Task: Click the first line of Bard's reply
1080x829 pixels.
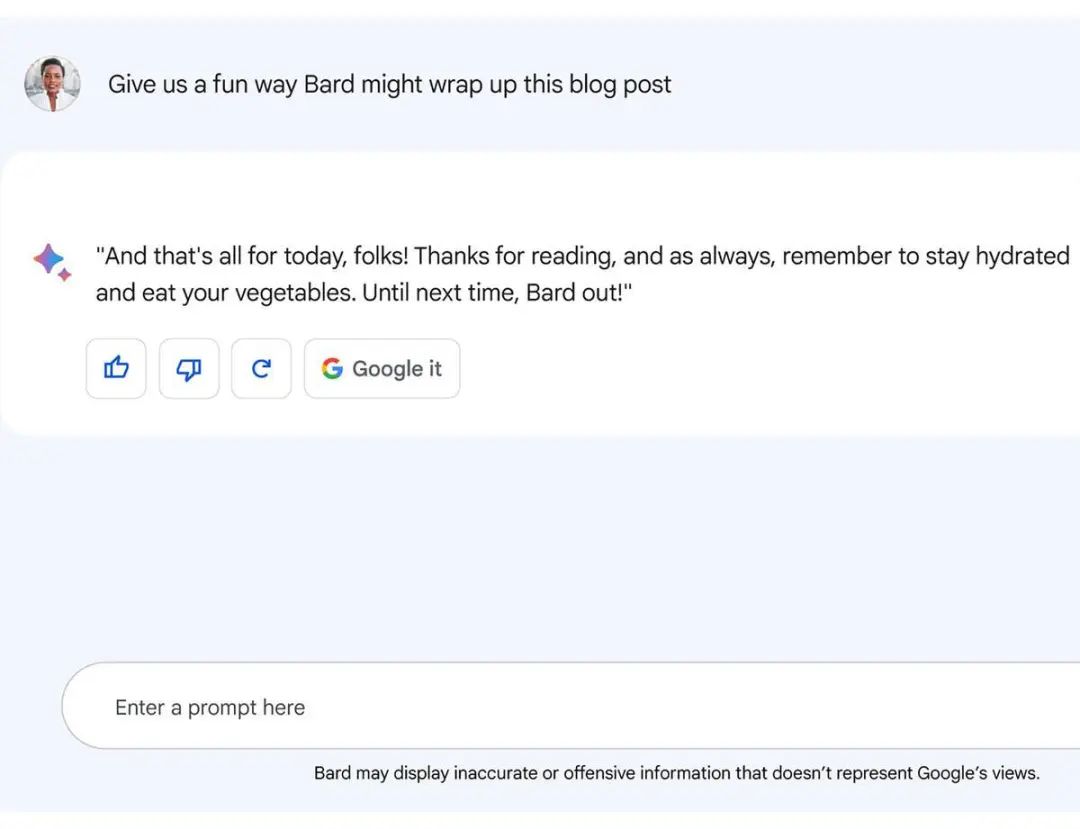Action: point(582,256)
